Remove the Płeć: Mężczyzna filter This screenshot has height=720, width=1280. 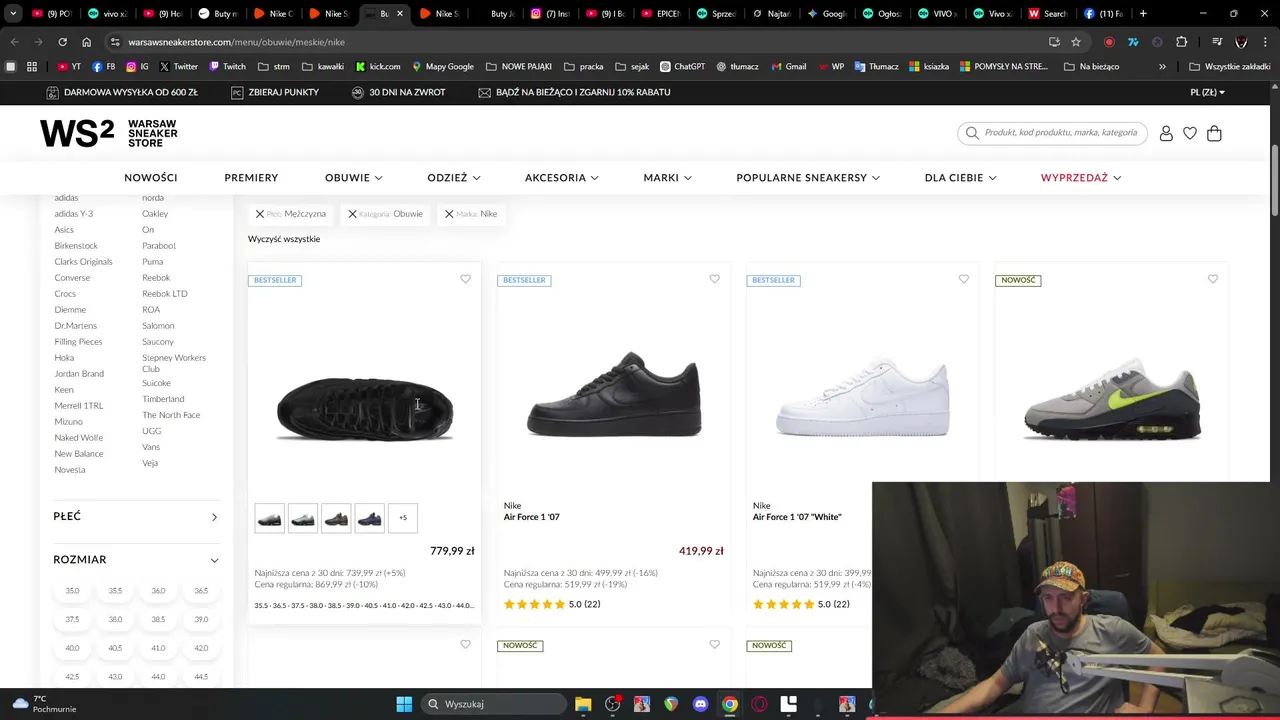click(260, 214)
